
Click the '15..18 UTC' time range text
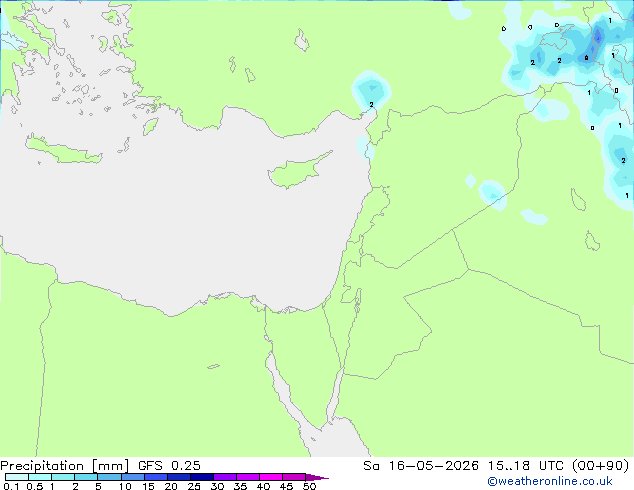coord(525,466)
